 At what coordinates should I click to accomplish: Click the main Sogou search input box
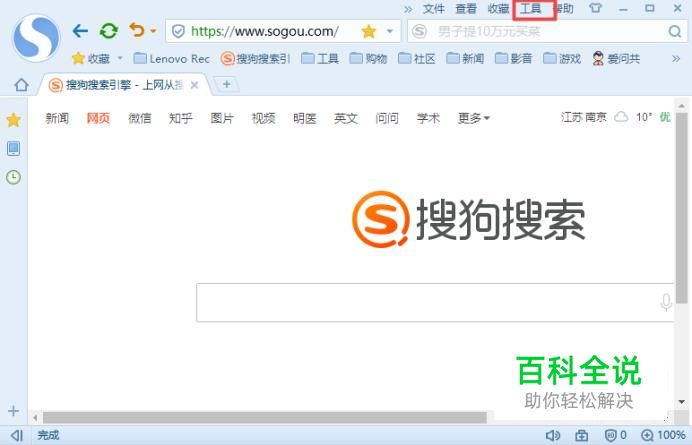[x=435, y=302]
